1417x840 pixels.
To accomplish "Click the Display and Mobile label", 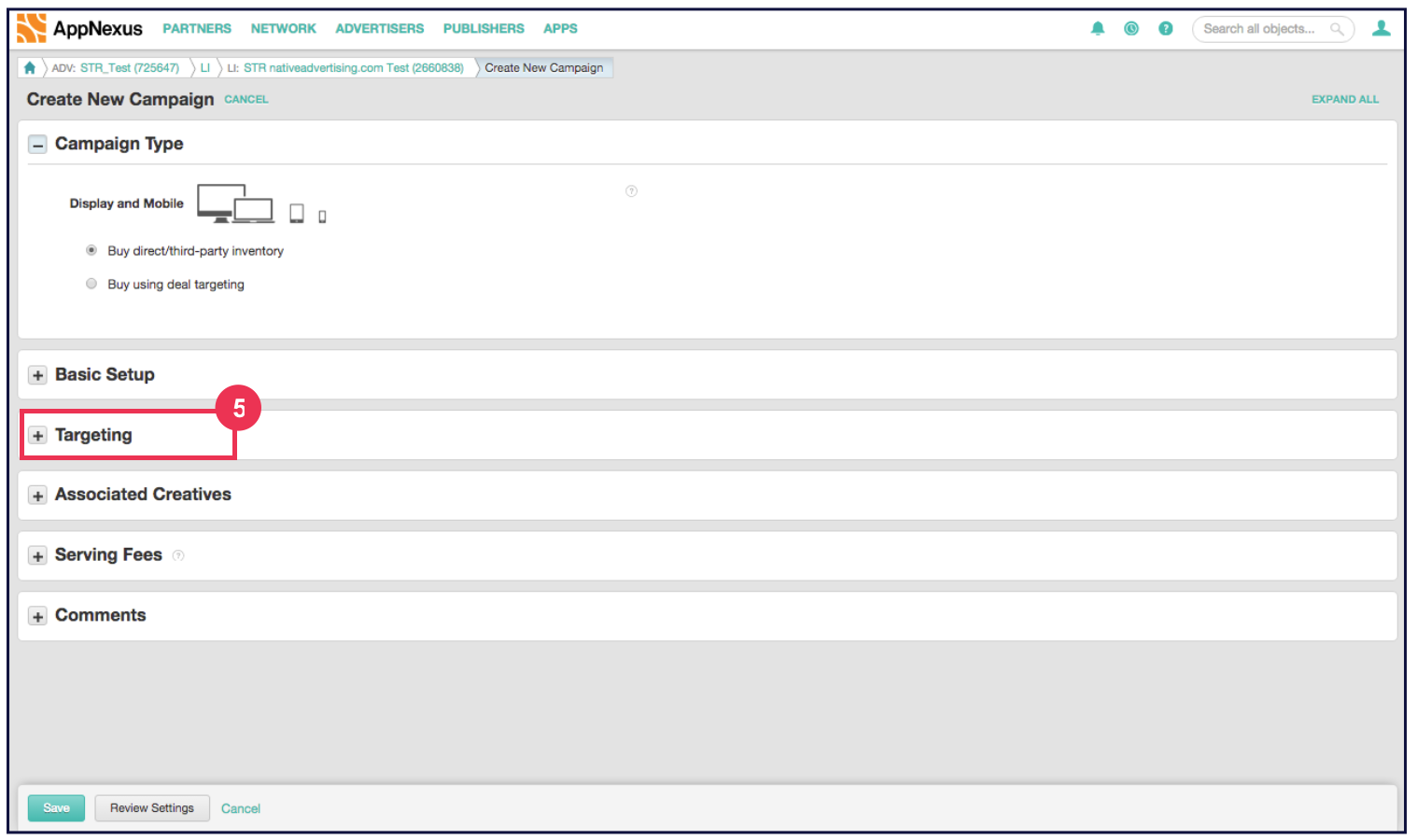I will (127, 203).
